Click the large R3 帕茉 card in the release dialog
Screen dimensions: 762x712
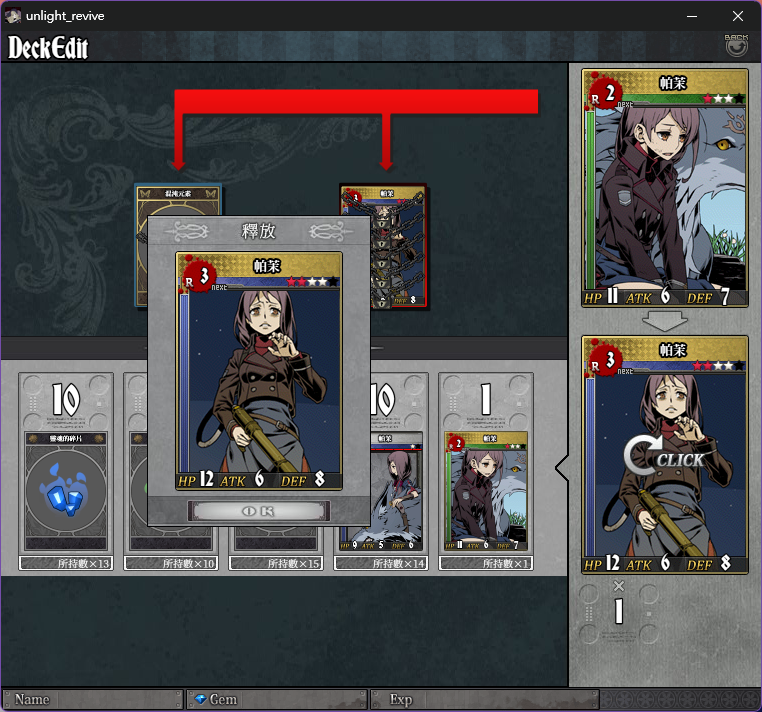[x=259, y=370]
